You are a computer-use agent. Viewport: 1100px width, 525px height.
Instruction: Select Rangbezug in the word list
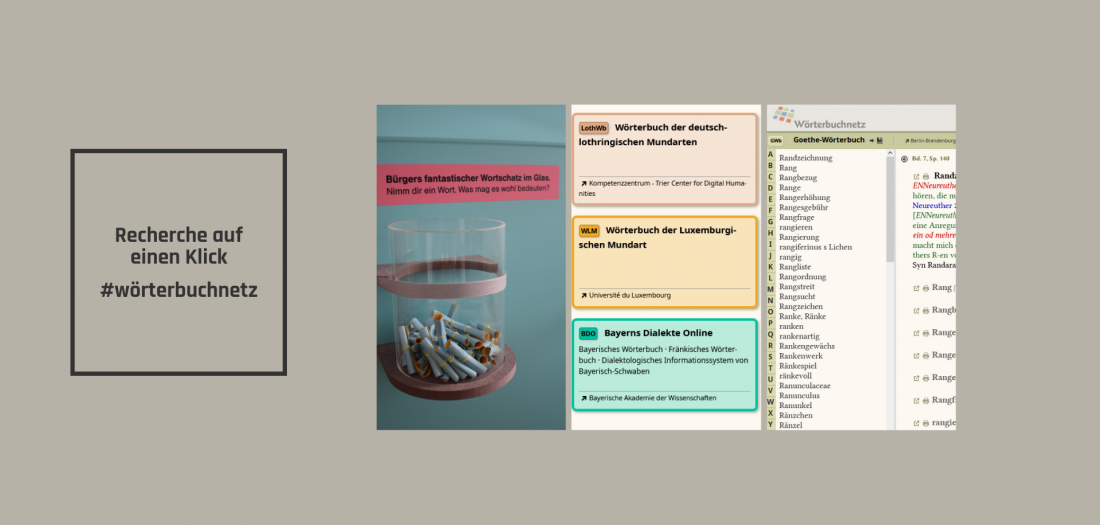[x=798, y=178]
